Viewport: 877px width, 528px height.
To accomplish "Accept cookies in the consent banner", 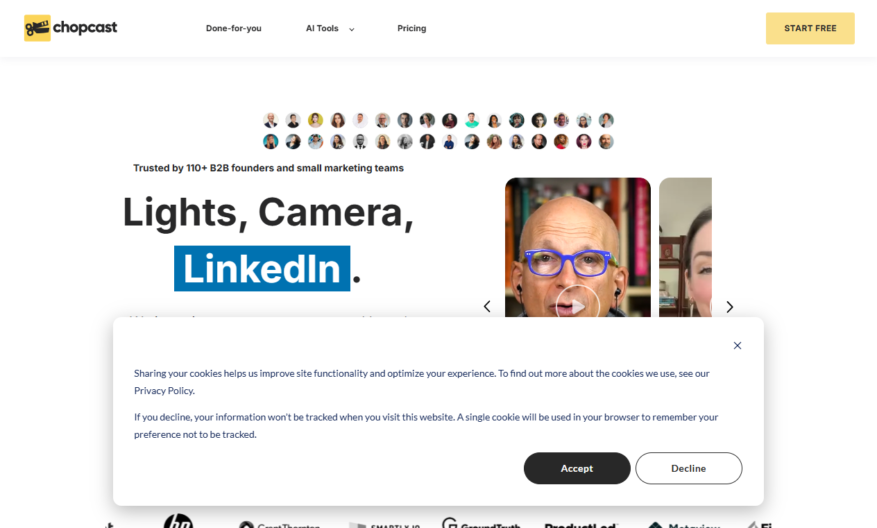I will [577, 468].
